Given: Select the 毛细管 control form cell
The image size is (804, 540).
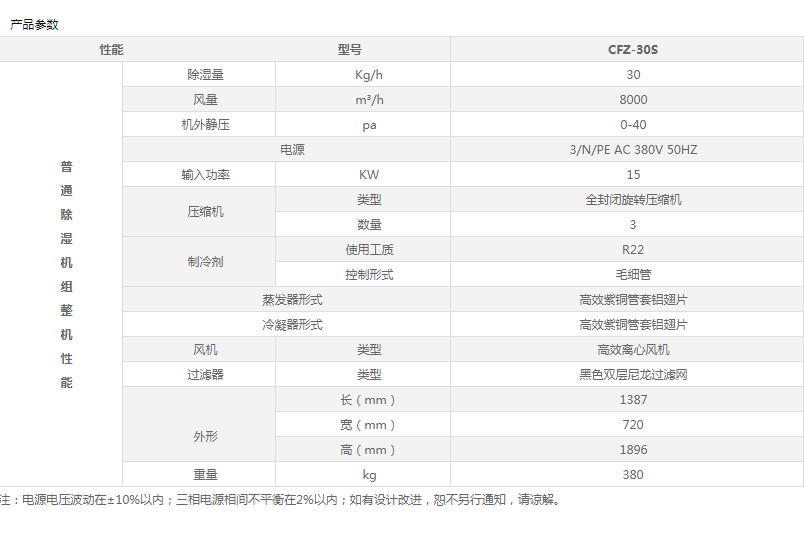Looking at the screenshot, I should tap(633, 275).
